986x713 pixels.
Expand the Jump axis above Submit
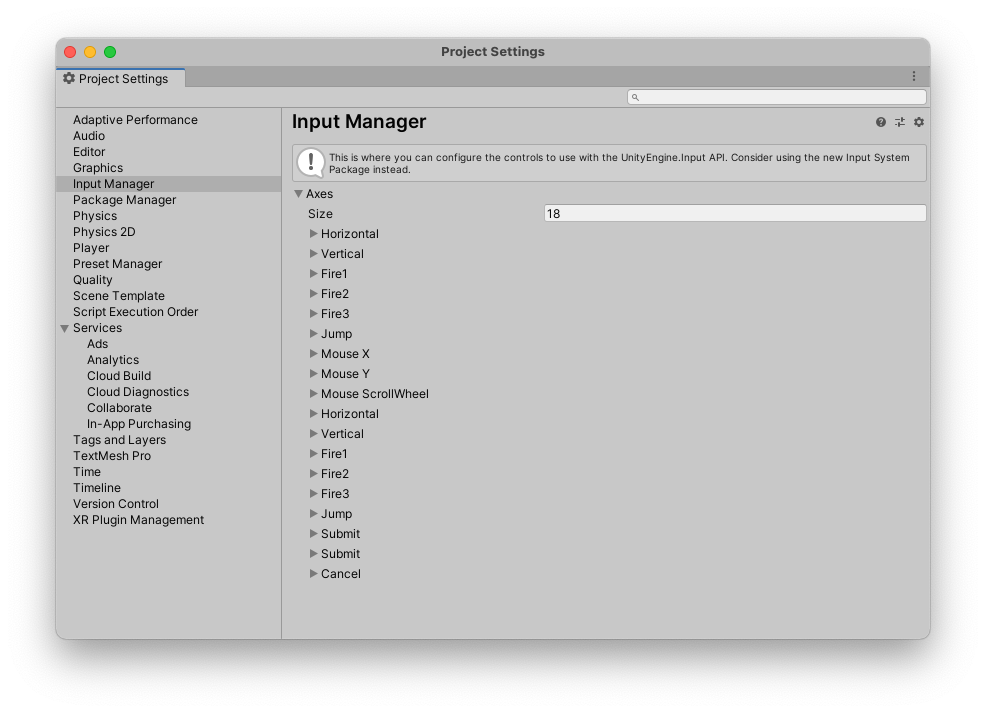pyautogui.click(x=313, y=514)
